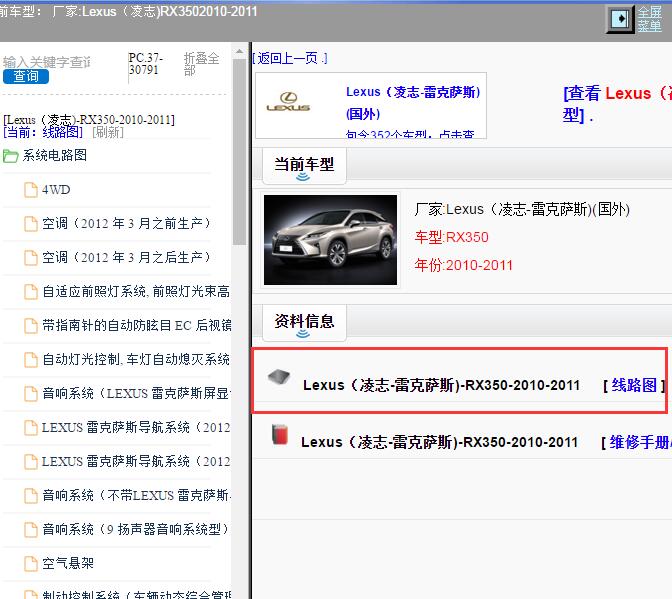672x599 pixels.
Task: Click document icon for 空气悬架
Action: pos(30,564)
